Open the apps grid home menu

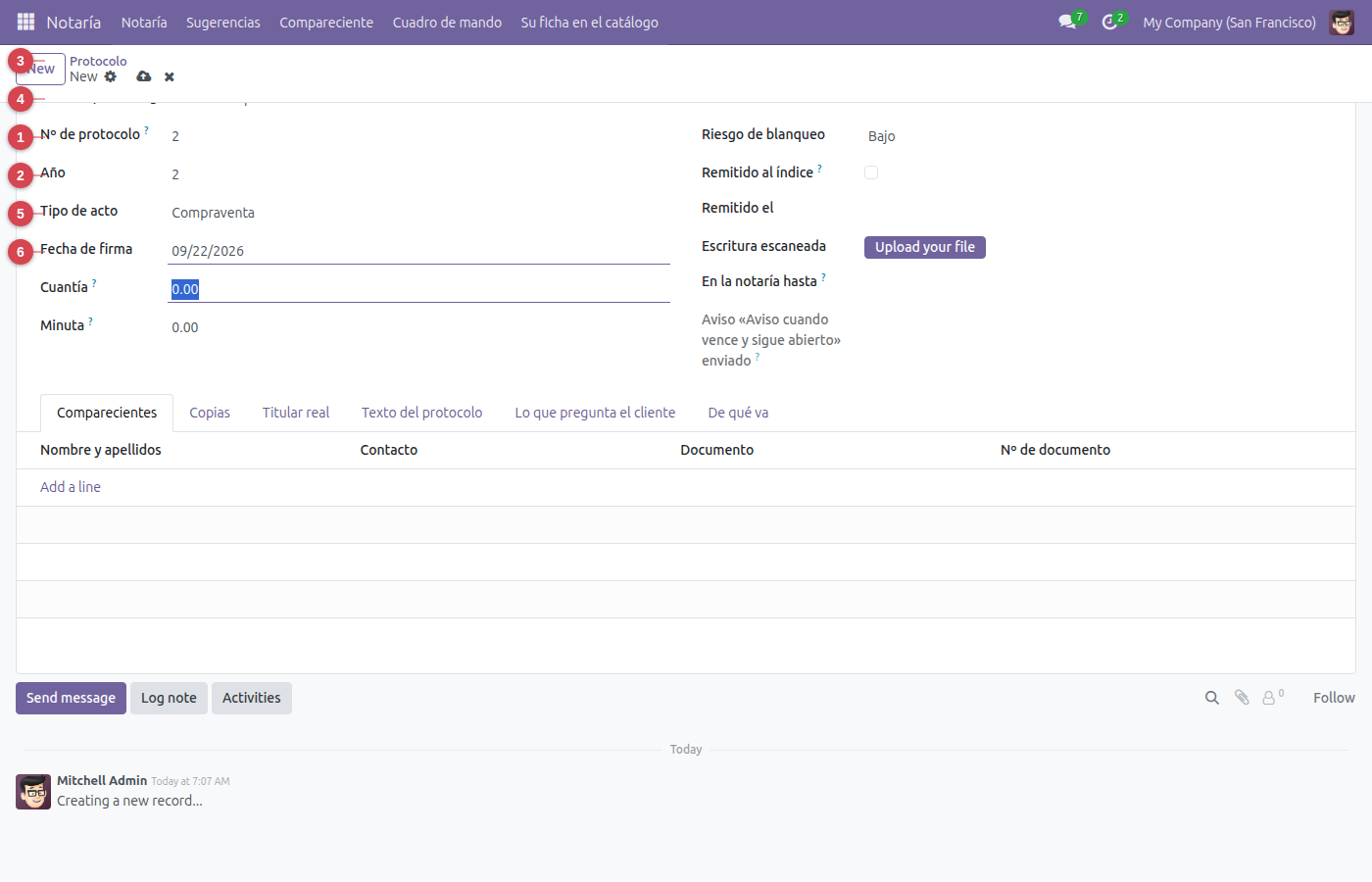click(x=25, y=22)
